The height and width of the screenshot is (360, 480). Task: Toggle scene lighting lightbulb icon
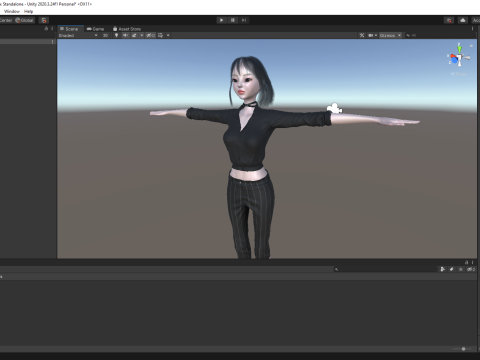click(x=116, y=35)
